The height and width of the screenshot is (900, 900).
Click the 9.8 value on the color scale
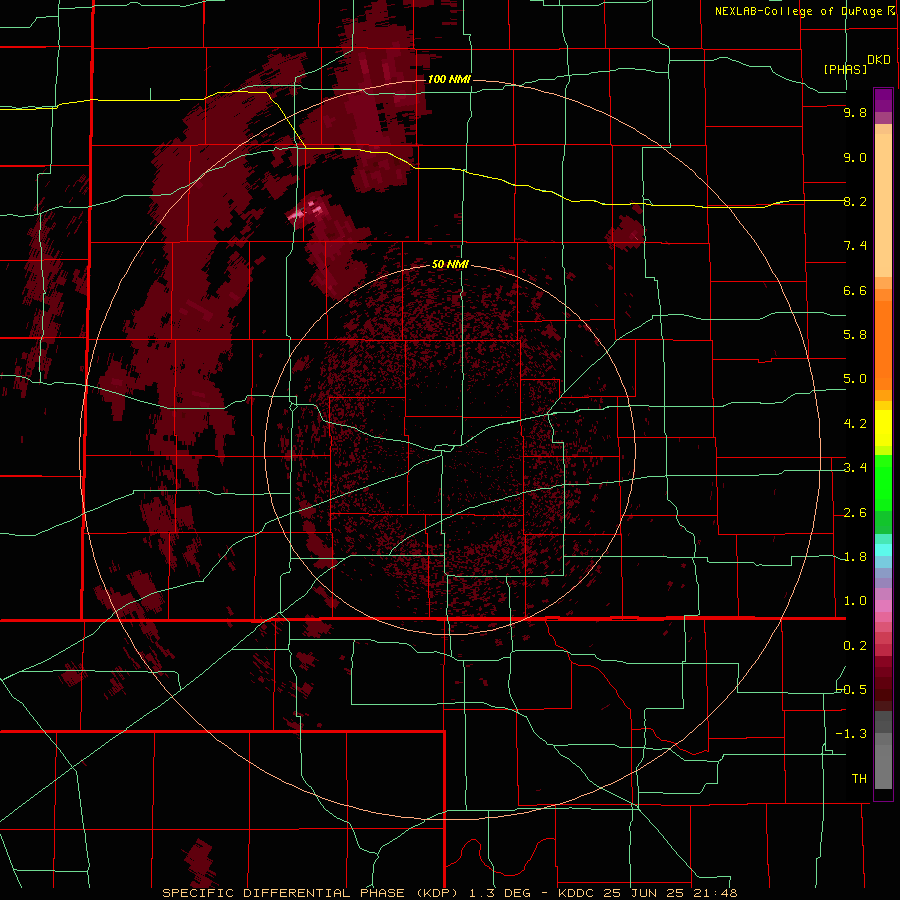pos(855,112)
